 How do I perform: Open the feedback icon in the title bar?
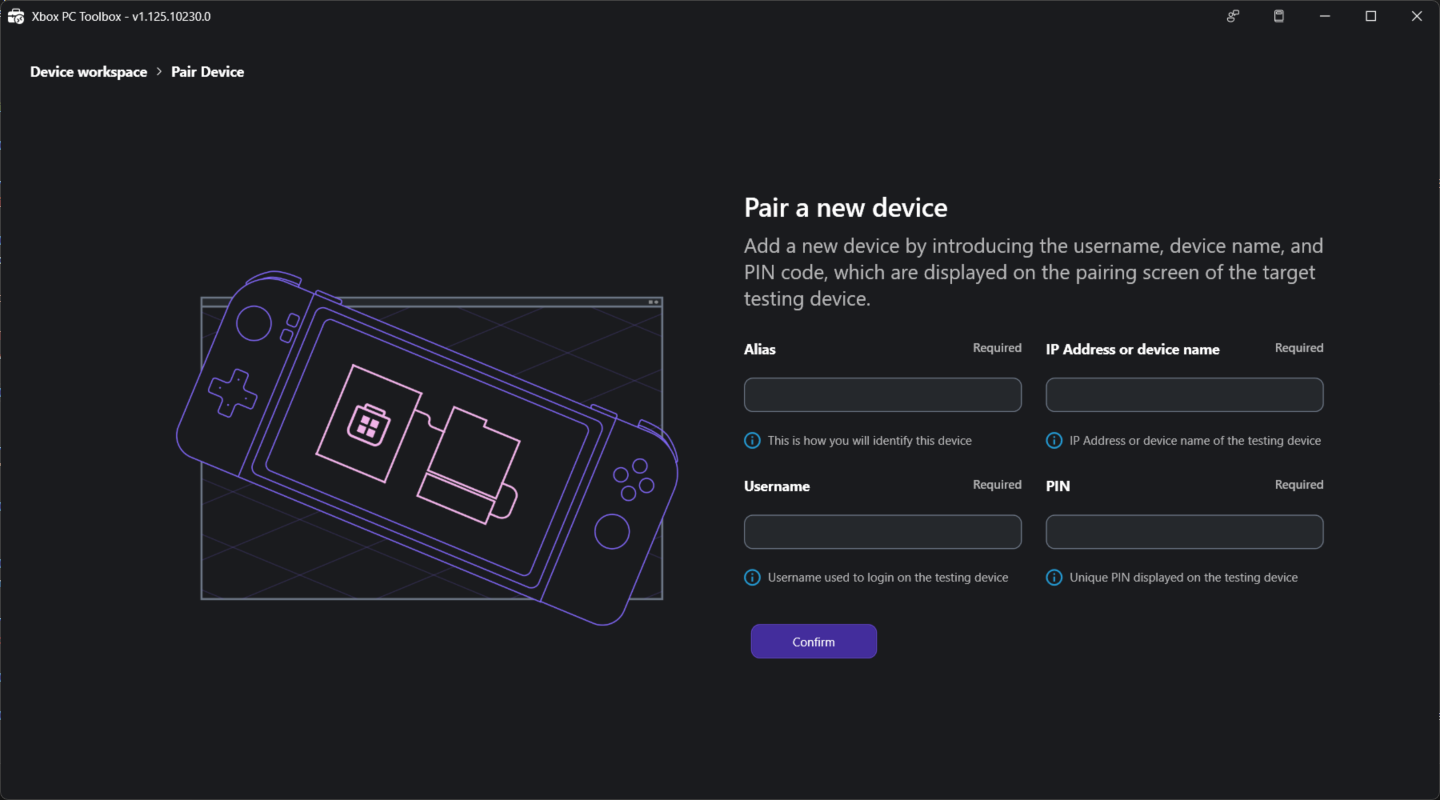coord(1233,16)
